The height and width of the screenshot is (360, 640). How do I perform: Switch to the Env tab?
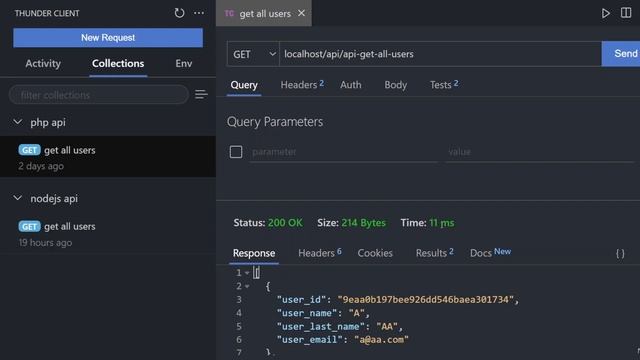tap(184, 64)
